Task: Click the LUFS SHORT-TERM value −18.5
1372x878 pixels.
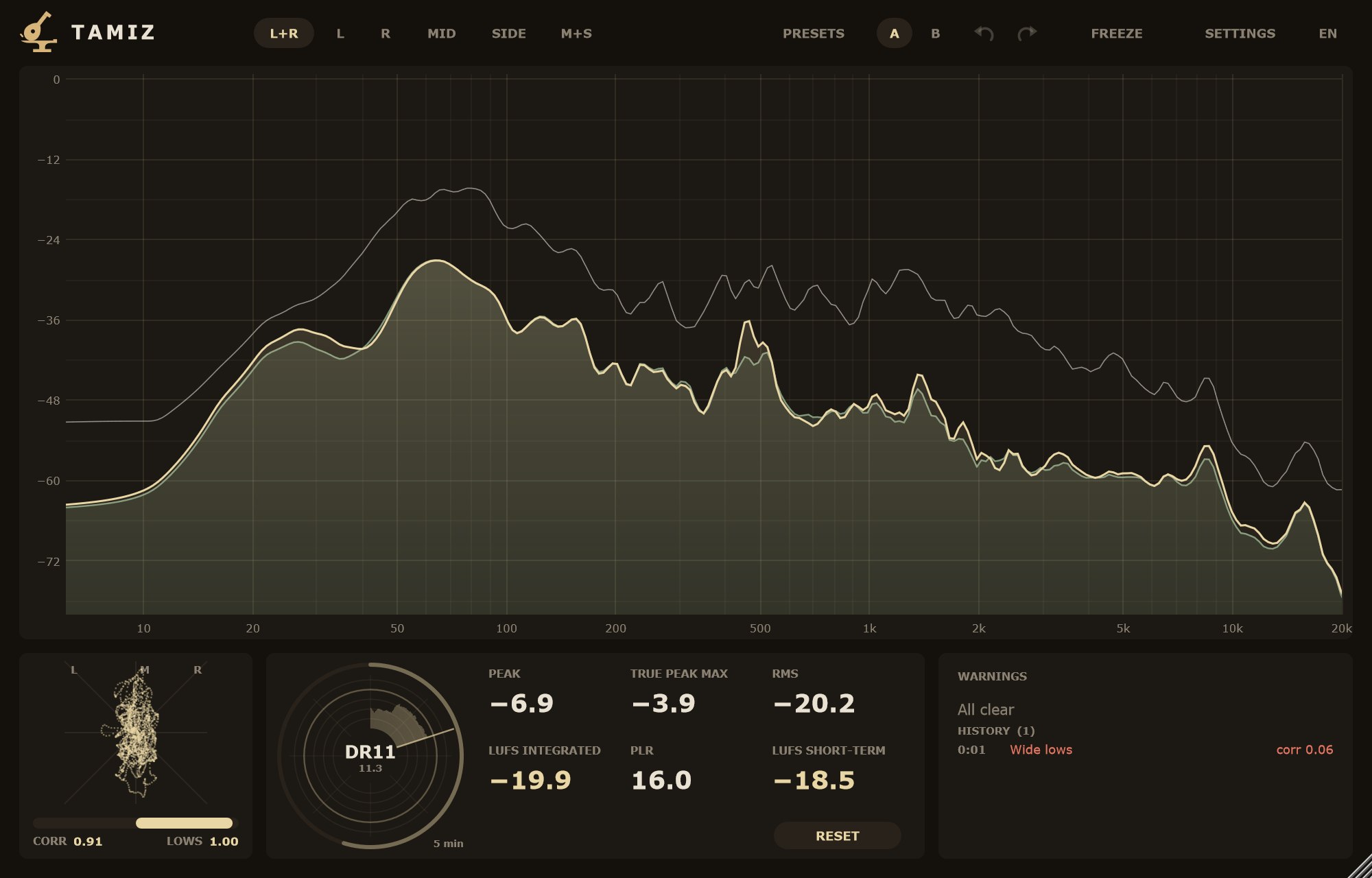Action: (814, 780)
